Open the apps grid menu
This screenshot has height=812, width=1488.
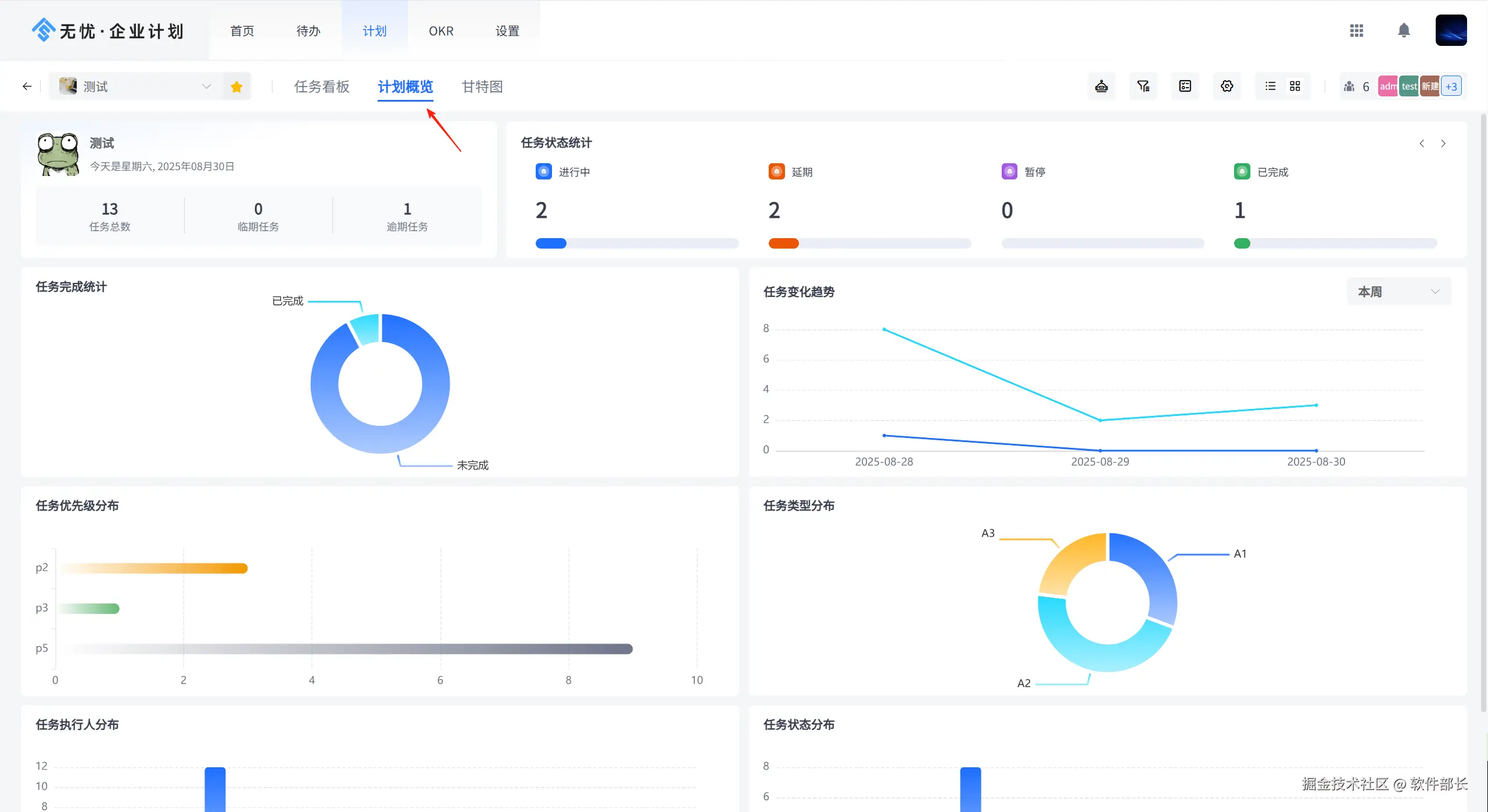coord(1356,31)
